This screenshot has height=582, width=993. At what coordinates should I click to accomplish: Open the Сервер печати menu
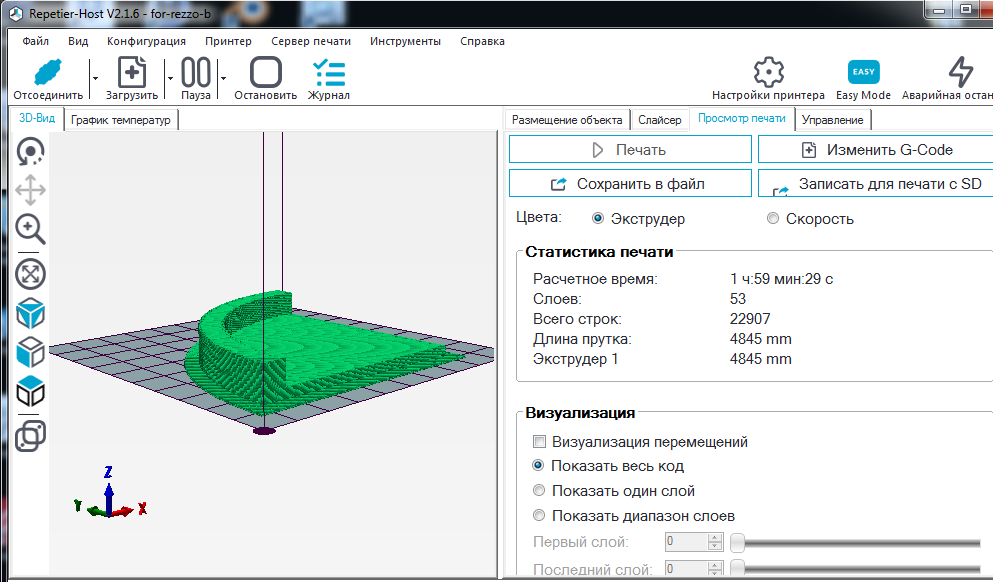click(311, 41)
